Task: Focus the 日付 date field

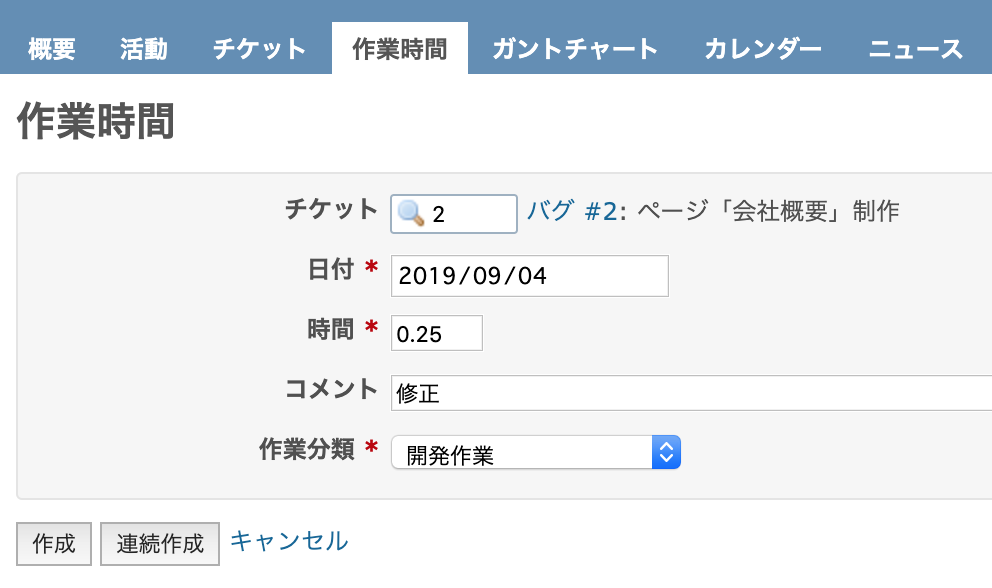Action: tap(530, 276)
